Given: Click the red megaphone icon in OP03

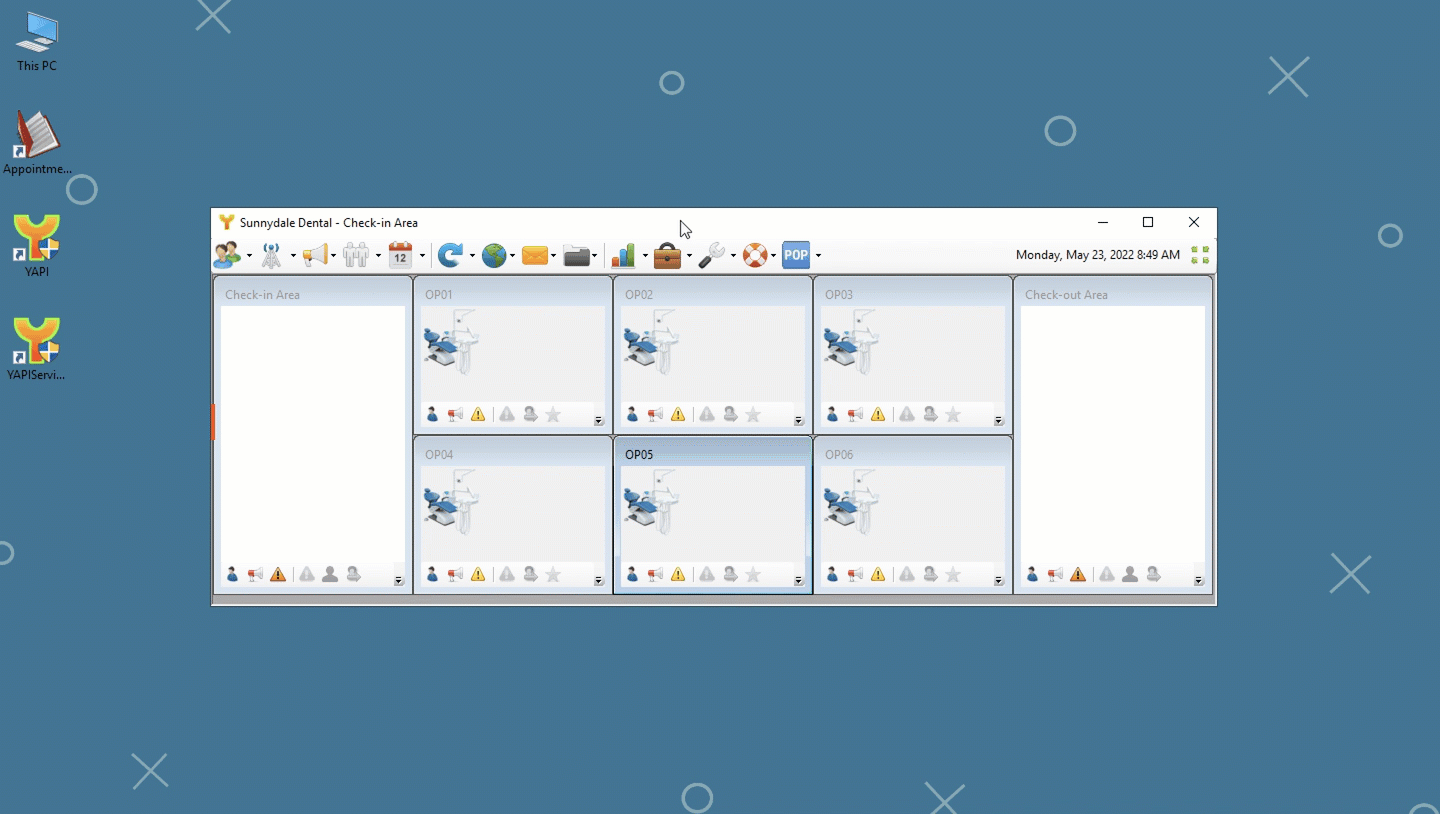Looking at the screenshot, I should pos(855,414).
